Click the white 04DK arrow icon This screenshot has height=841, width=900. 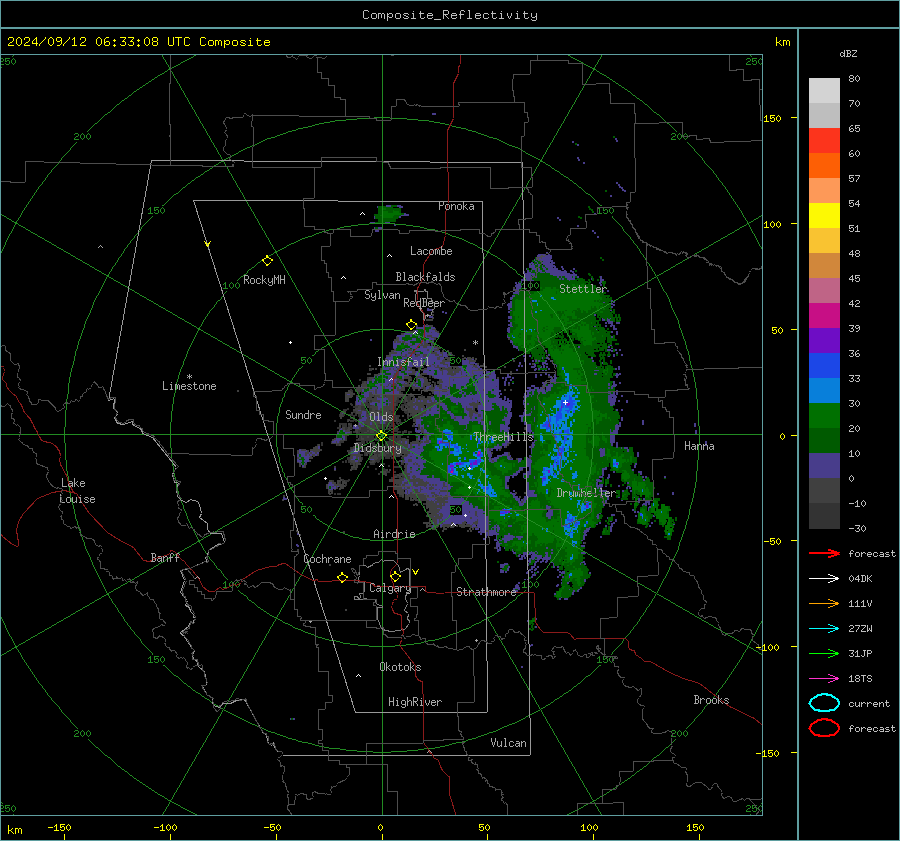[824, 578]
